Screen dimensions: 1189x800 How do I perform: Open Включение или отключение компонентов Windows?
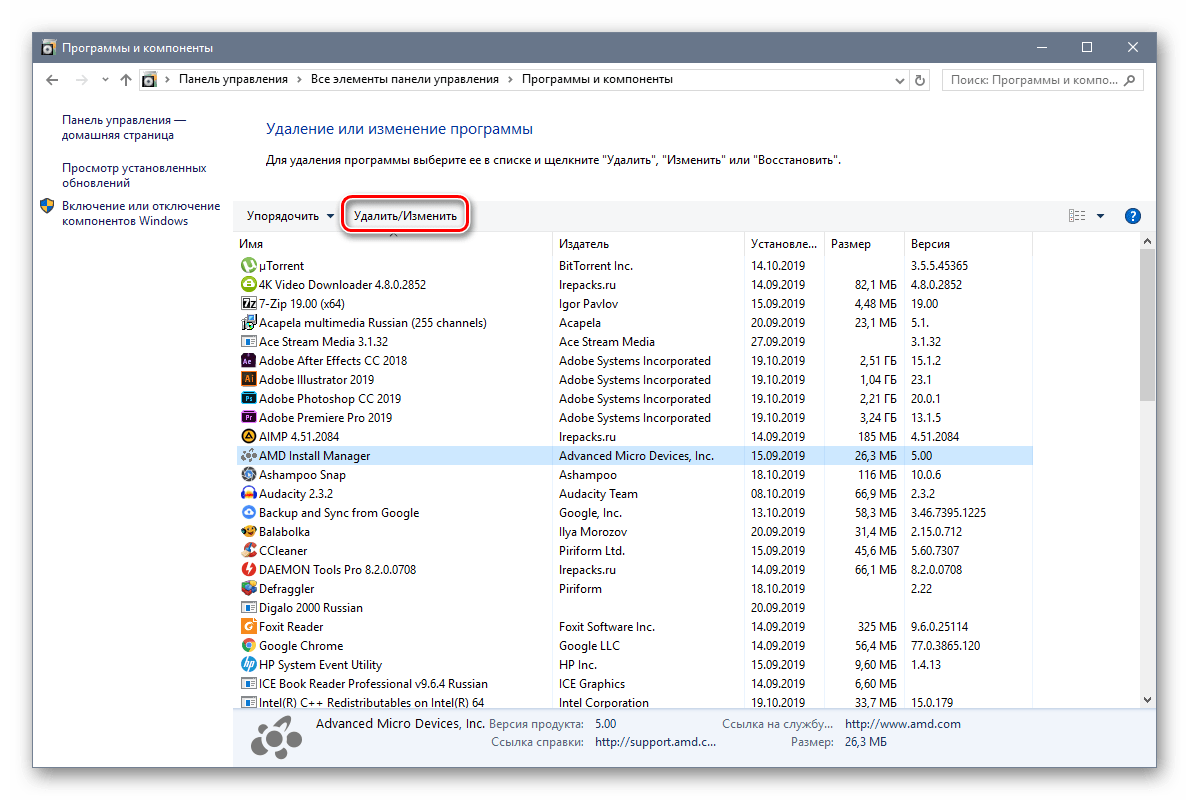point(141,213)
